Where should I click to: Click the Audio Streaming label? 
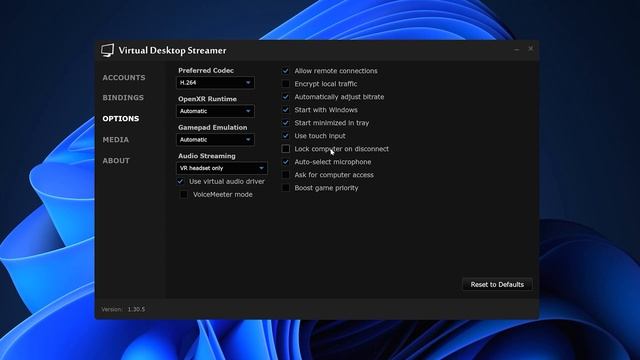[207, 156]
